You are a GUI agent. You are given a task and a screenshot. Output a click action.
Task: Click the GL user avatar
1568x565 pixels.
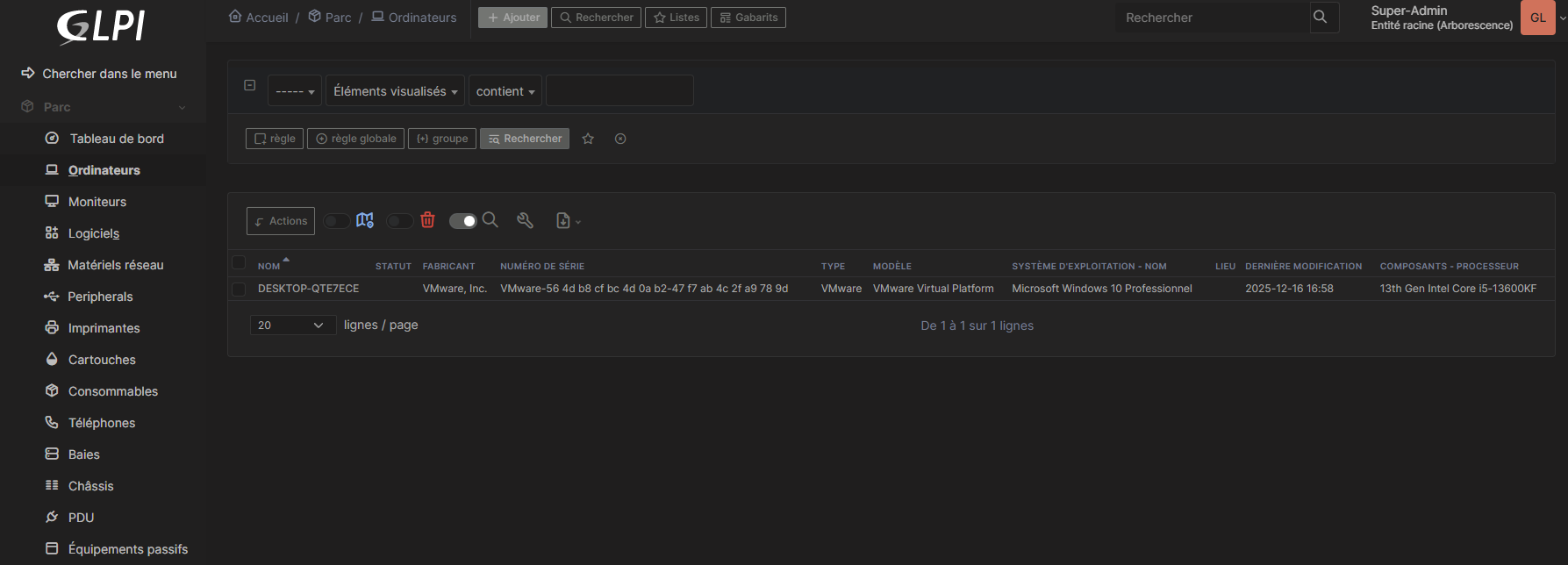pos(1537,18)
